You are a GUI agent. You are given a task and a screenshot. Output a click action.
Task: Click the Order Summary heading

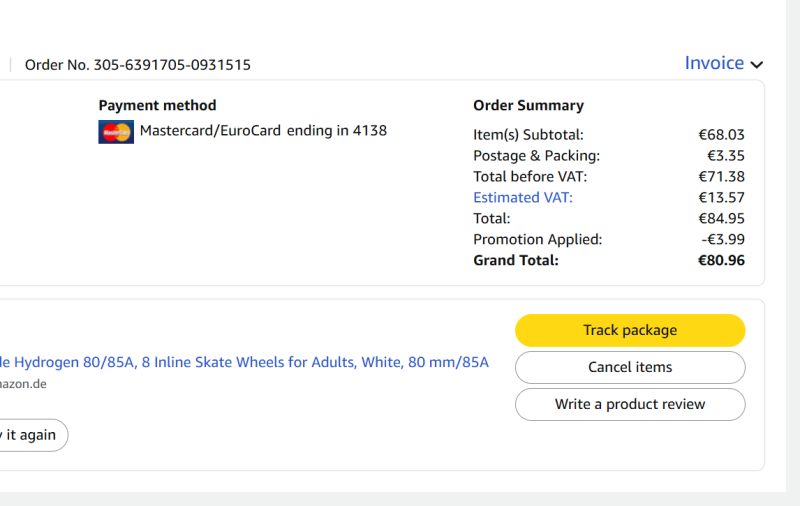(528, 105)
